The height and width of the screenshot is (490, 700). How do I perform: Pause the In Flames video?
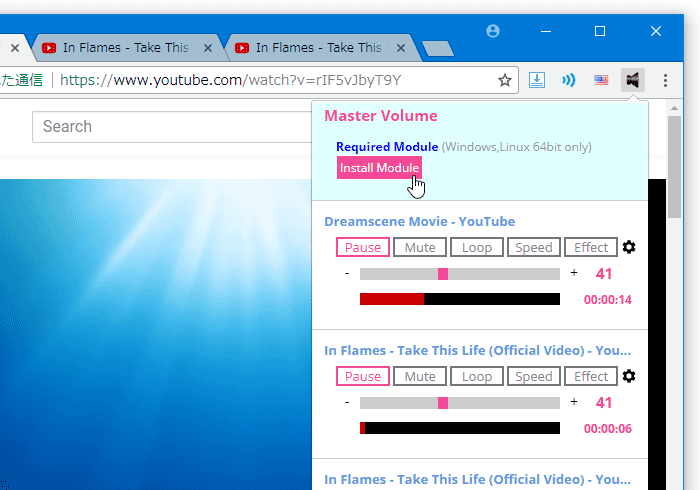pyautogui.click(x=363, y=376)
